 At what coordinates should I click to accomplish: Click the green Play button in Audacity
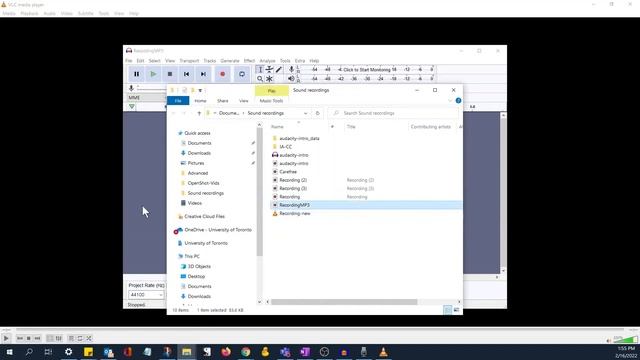(153, 74)
